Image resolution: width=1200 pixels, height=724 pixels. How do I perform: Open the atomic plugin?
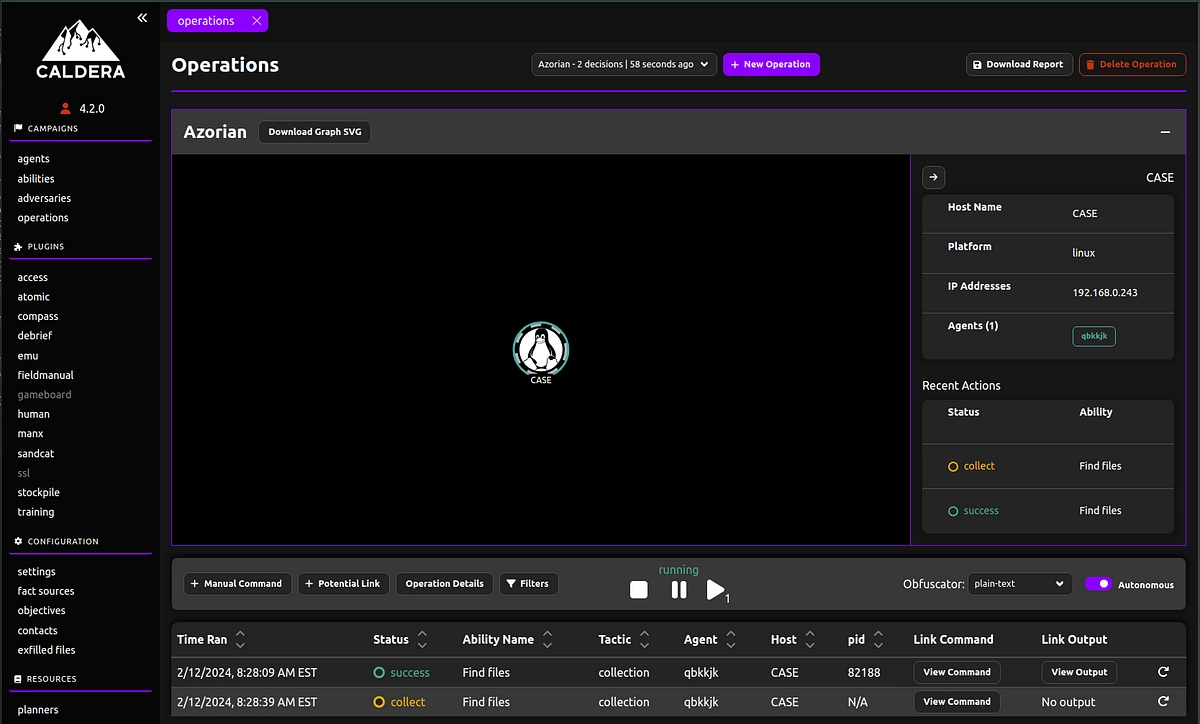pos(33,297)
